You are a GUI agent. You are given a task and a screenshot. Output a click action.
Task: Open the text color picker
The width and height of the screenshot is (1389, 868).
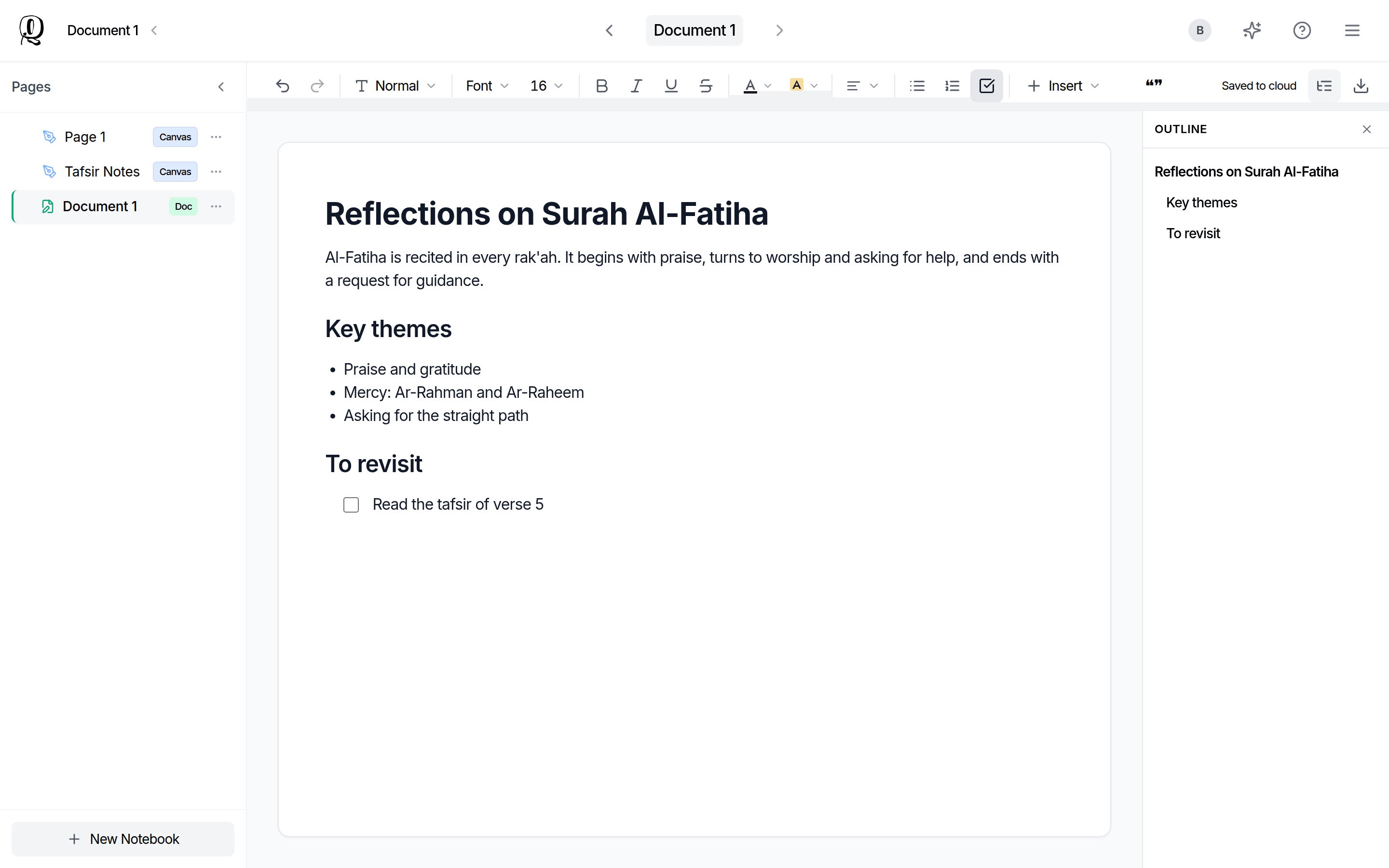[x=757, y=86]
